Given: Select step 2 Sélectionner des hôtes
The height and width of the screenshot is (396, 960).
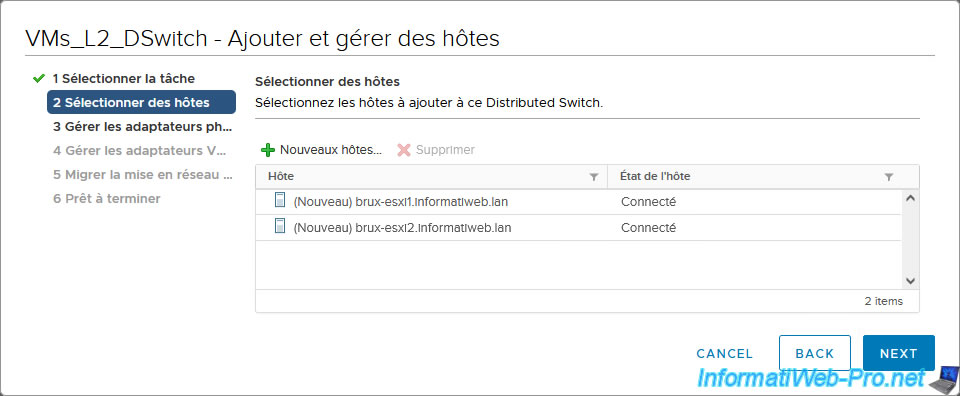Looking at the screenshot, I should point(141,102).
